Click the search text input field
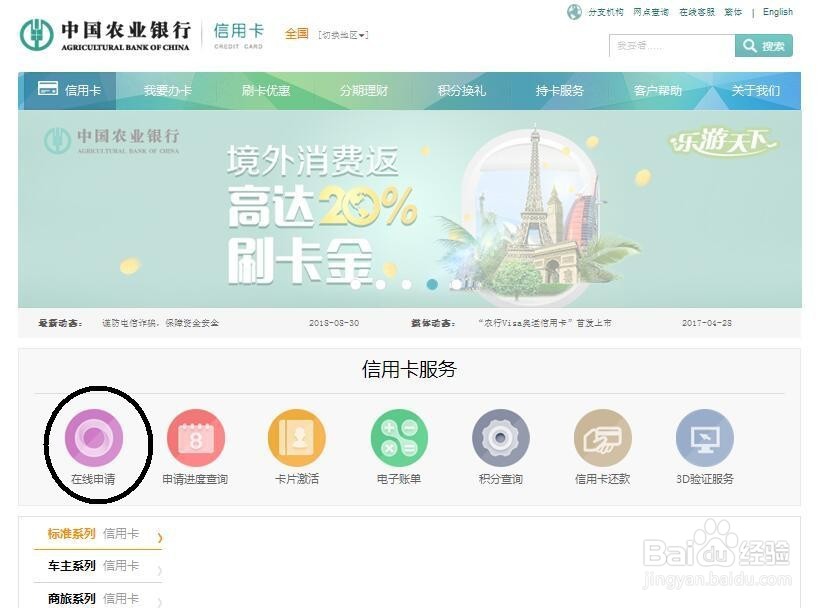The image size is (838, 608). point(672,46)
